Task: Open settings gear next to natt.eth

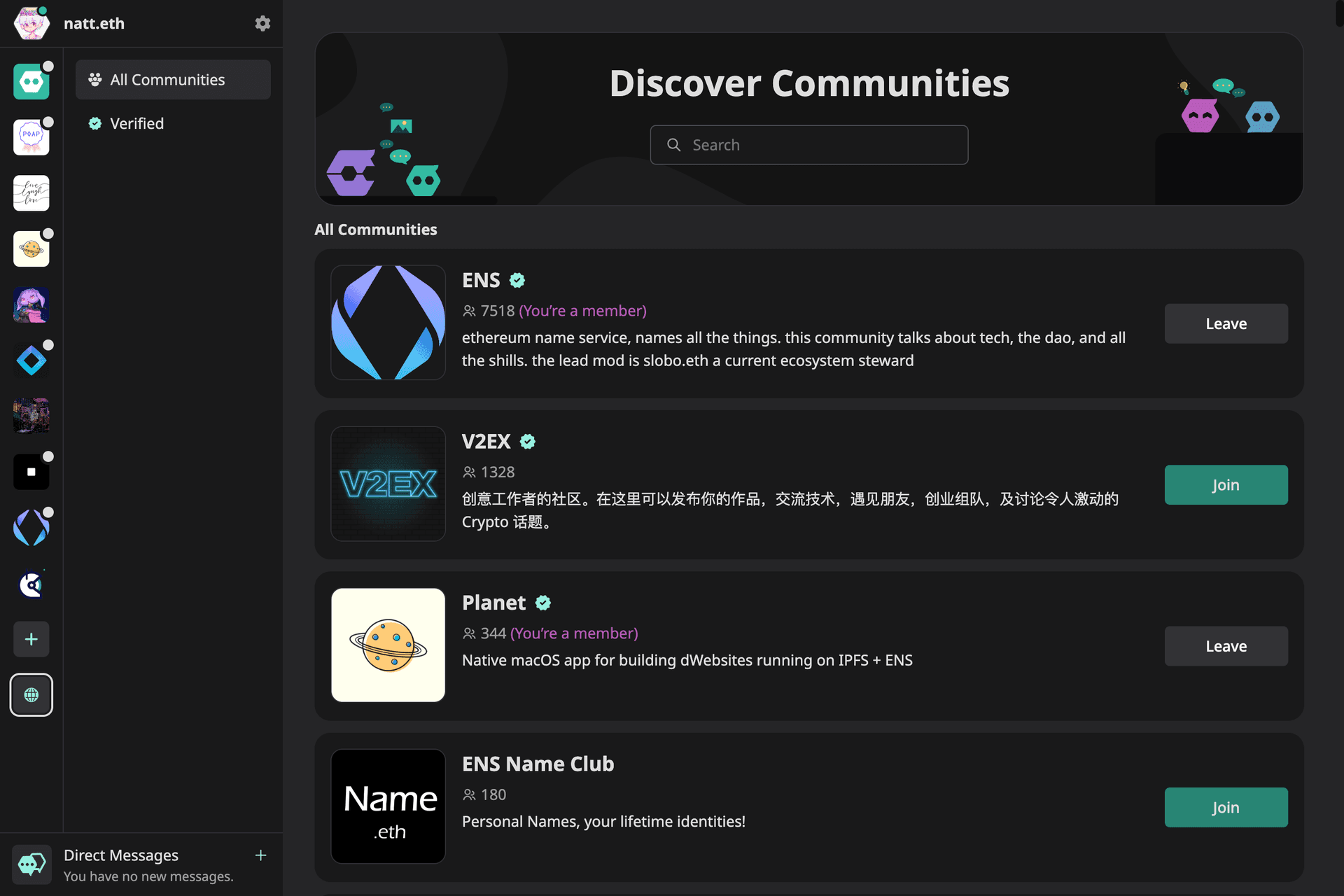Action: [262, 23]
